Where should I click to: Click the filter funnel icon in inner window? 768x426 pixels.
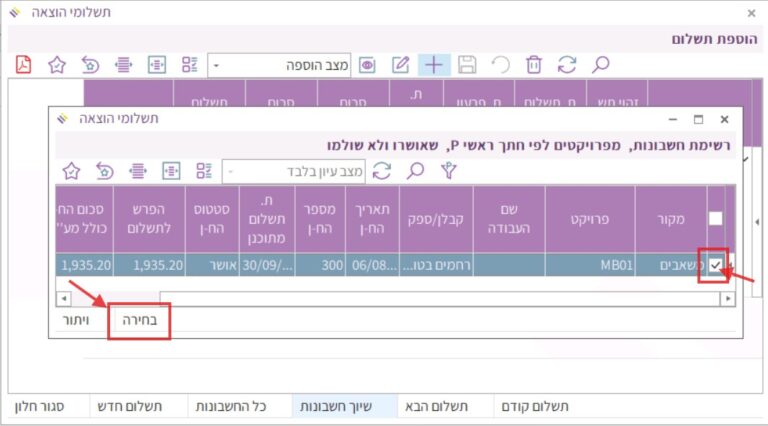449,171
